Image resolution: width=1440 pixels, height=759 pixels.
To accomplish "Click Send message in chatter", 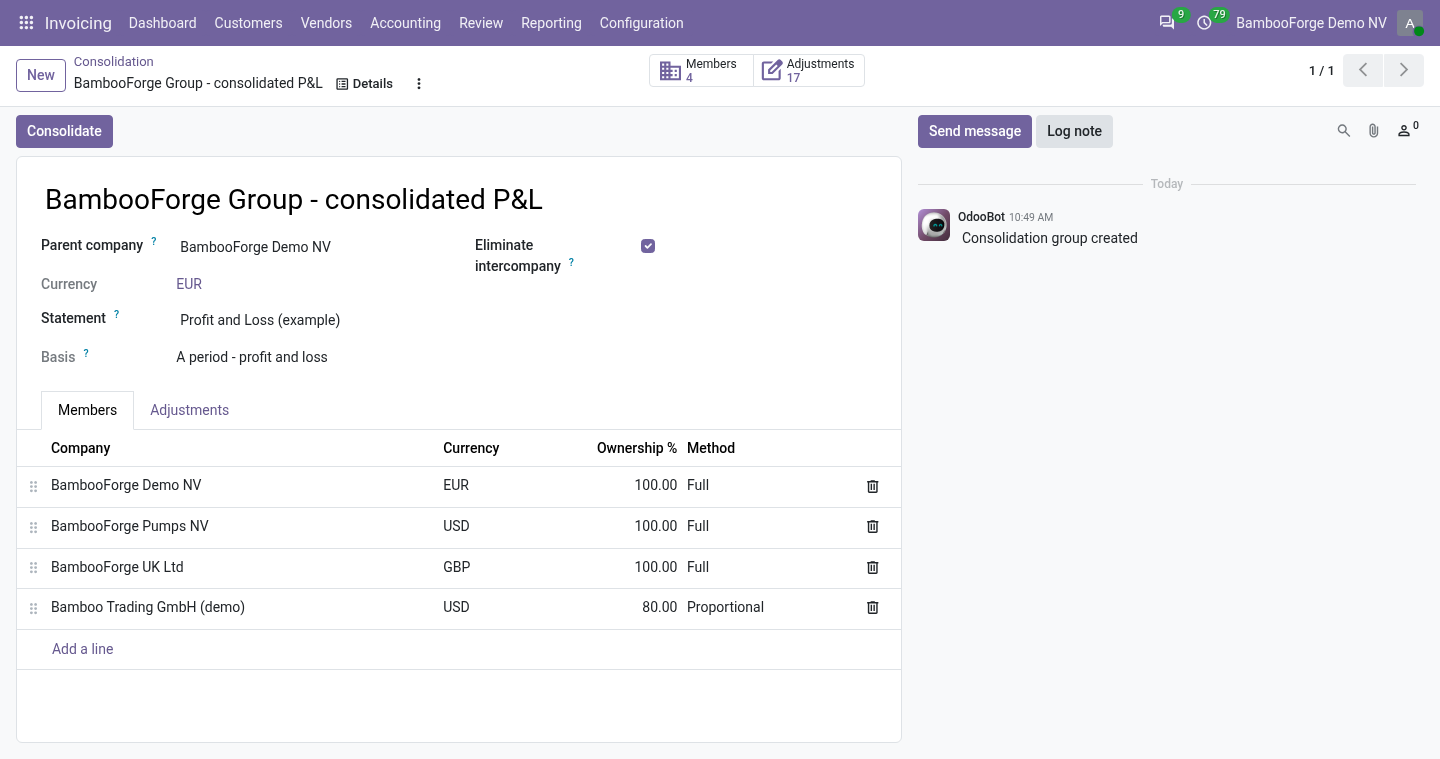I will [x=975, y=131].
